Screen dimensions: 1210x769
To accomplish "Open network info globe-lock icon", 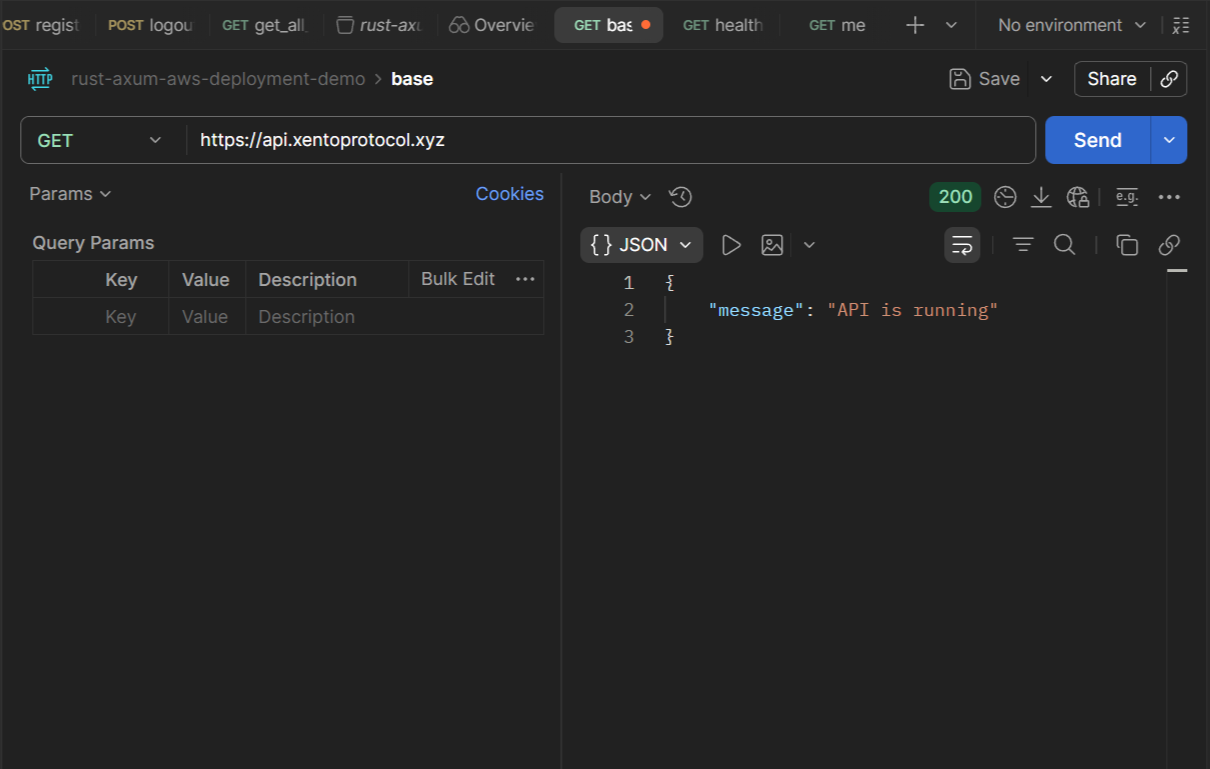I will point(1077,197).
